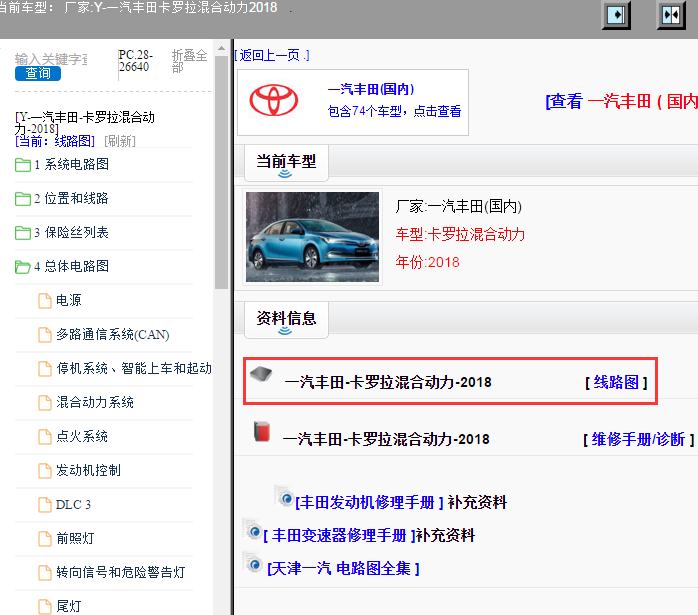Open the 维修手册/诊断 link
The width and height of the screenshot is (698, 615).
tap(638, 440)
